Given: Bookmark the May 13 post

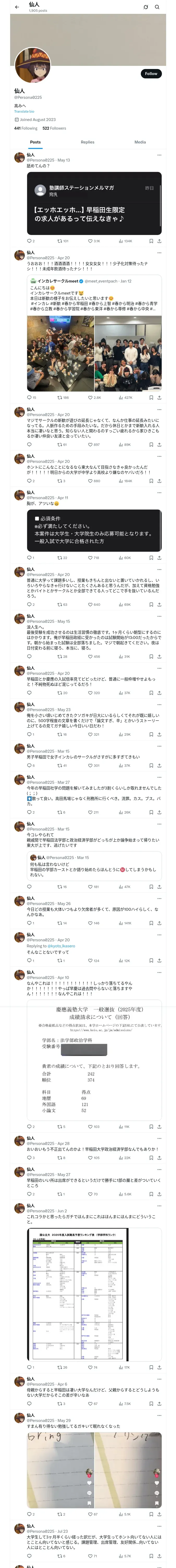Looking at the screenshot, I should [x=151, y=241].
